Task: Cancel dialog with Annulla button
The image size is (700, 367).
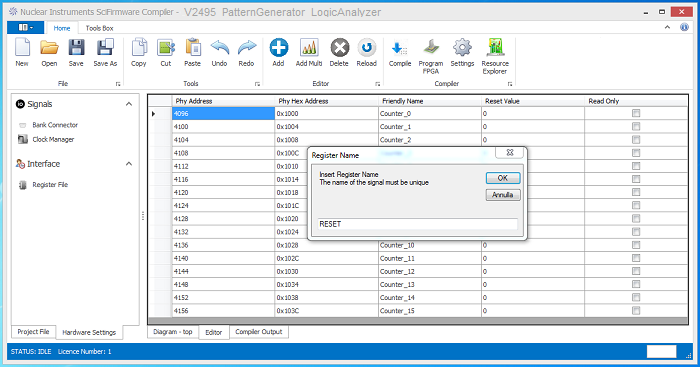Action: point(503,195)
